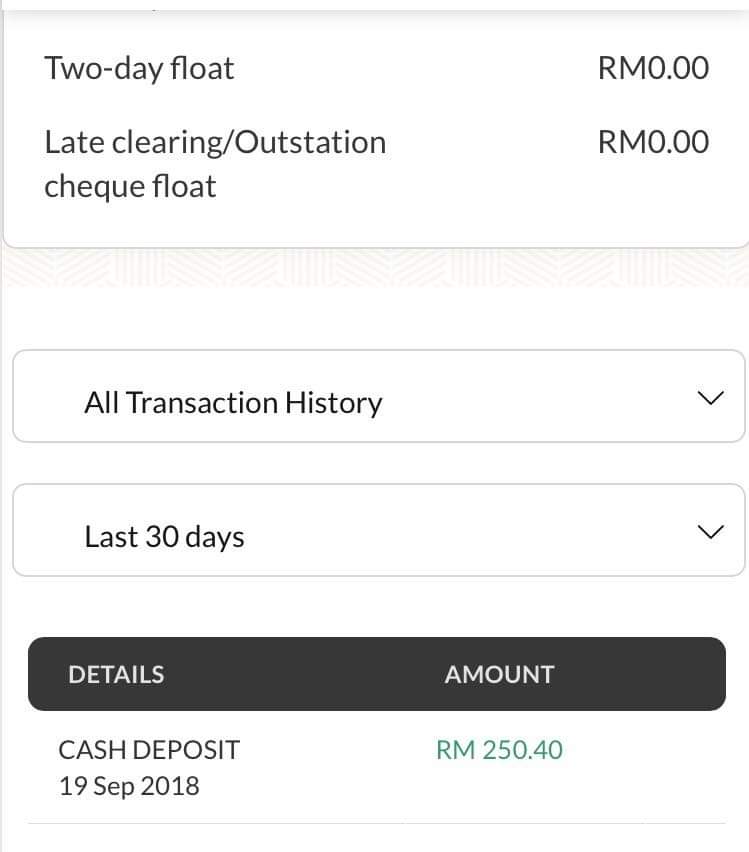Tap the green RM 250.40 amount

499,750
